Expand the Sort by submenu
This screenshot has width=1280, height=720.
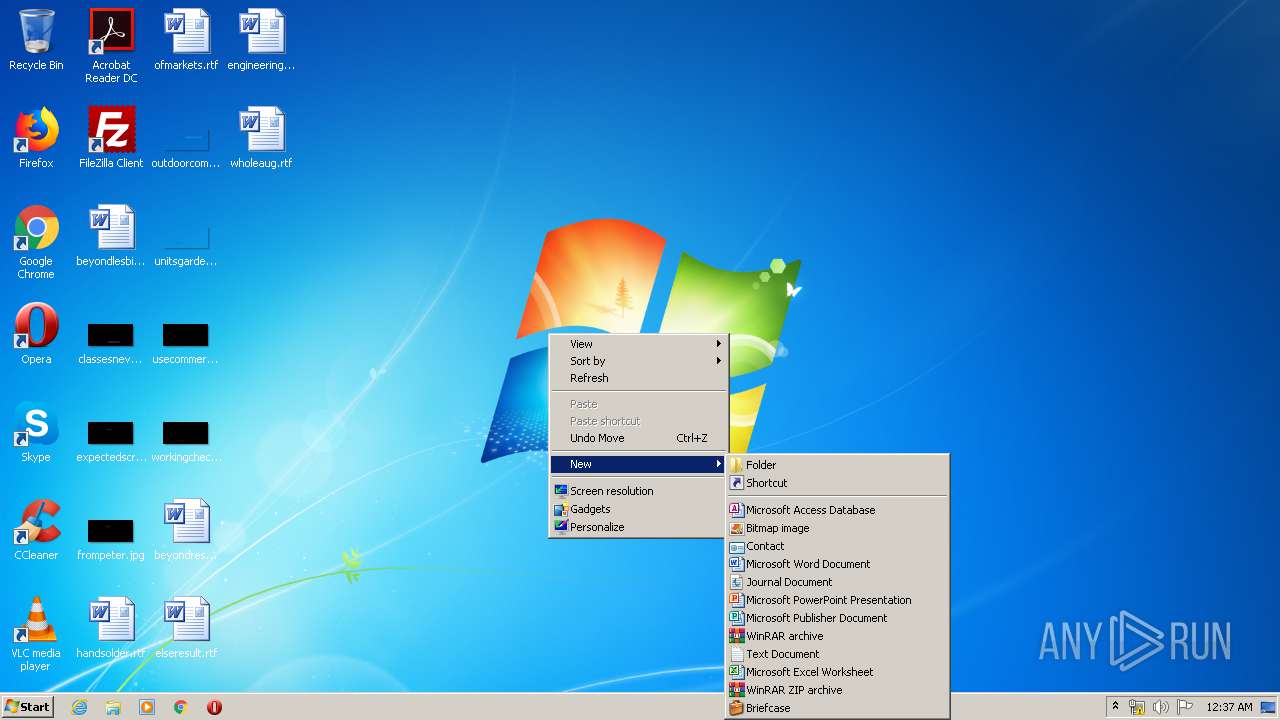tap(638, 361)
